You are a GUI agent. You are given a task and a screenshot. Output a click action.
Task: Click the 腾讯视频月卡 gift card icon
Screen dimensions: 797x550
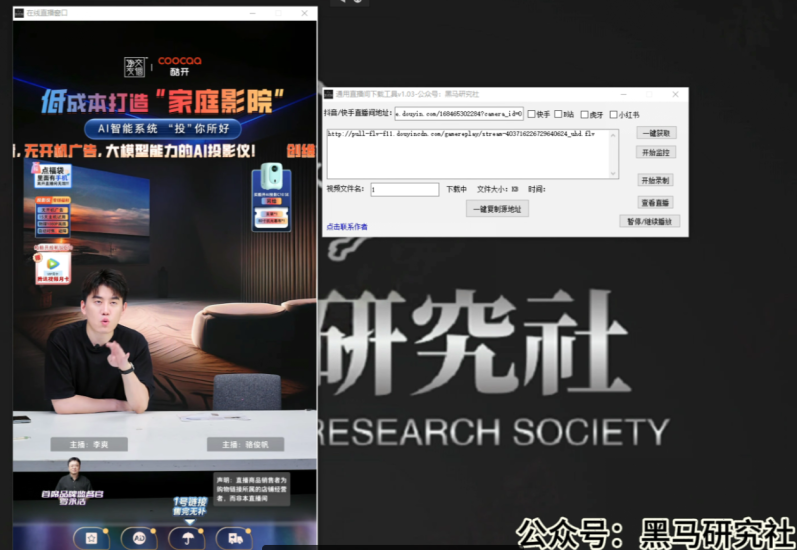point(53,268)
